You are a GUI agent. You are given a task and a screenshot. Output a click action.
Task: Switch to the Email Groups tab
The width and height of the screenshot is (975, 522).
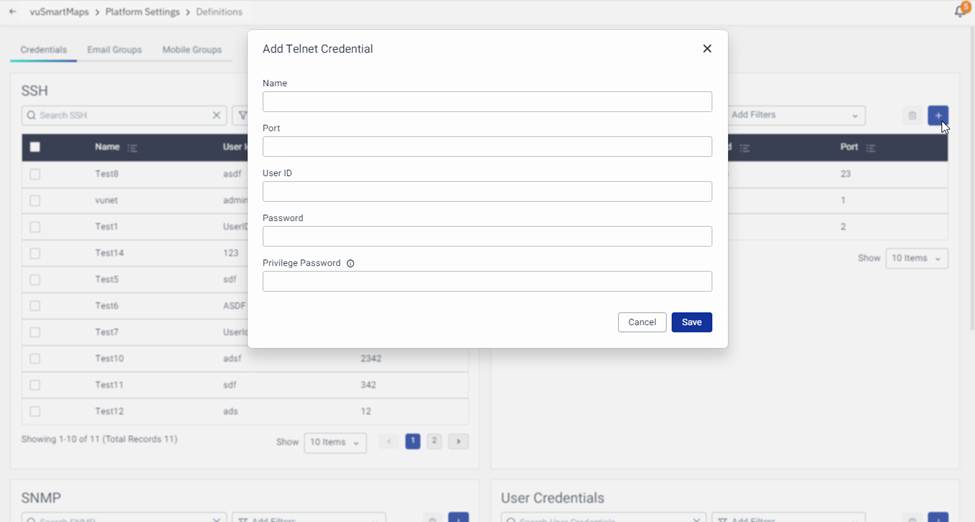coord(114,50)
